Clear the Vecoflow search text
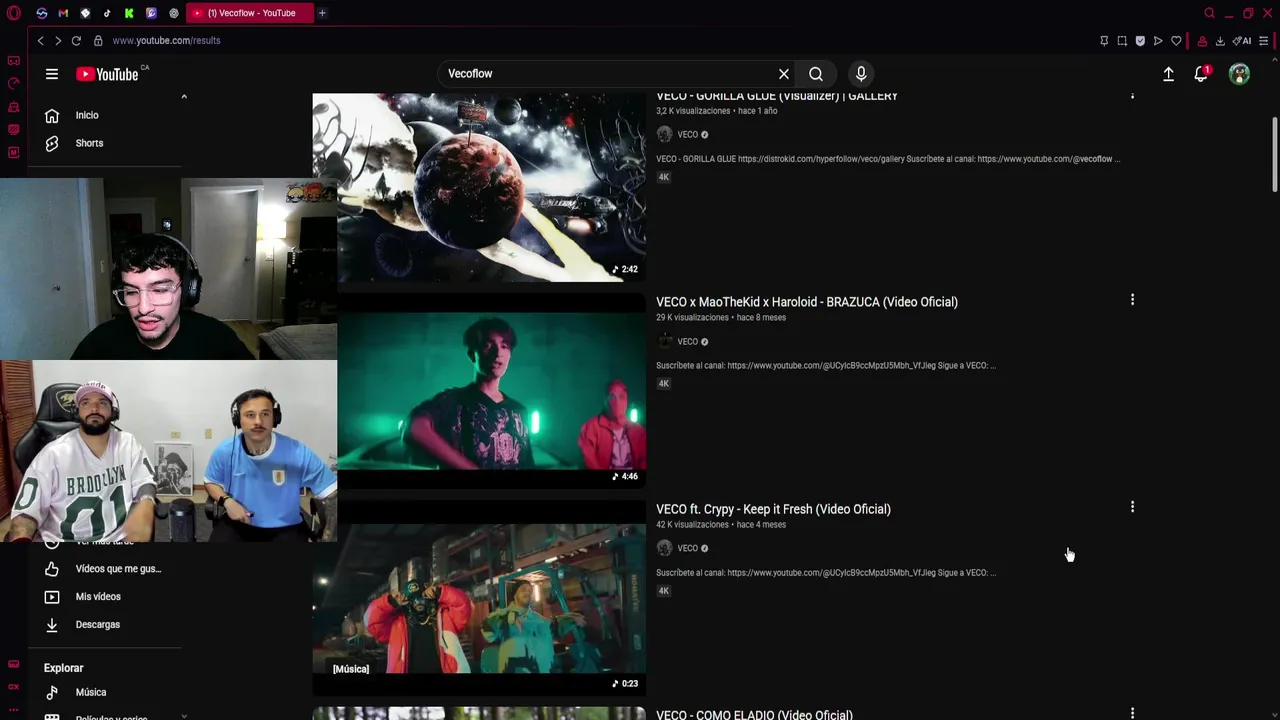The width and height of the screenshot is (1280, 720). 784,74
